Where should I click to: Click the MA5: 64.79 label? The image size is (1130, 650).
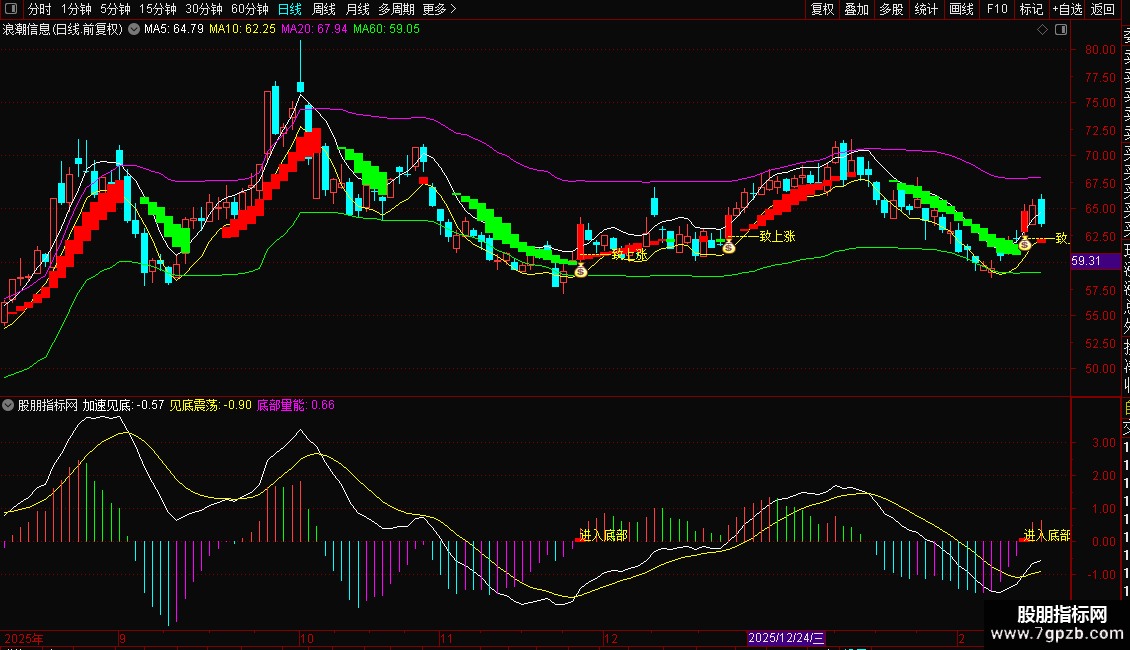[x=174, y=30]
